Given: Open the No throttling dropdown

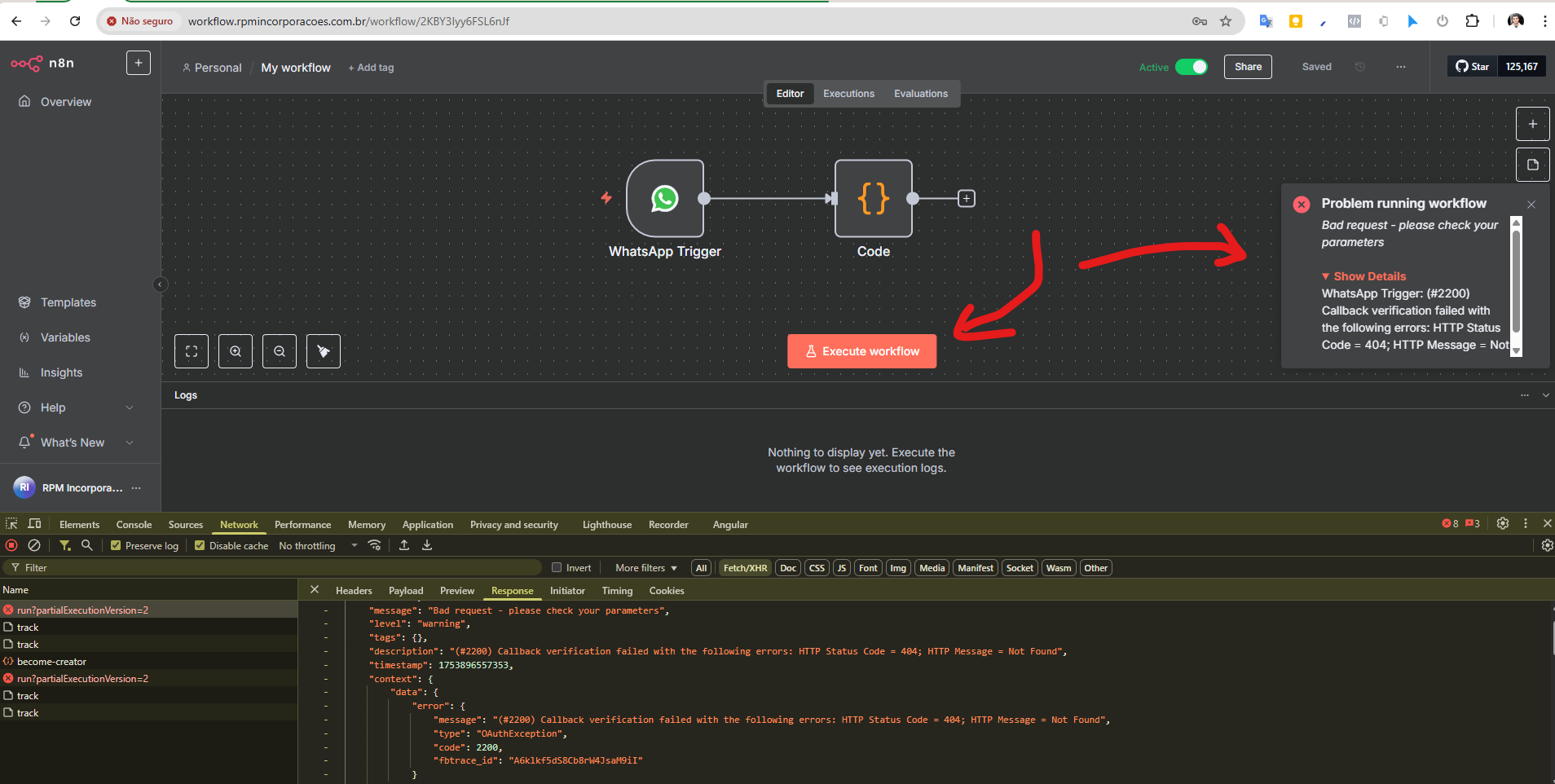Looking at the screenshot, I should pos(319,546).
